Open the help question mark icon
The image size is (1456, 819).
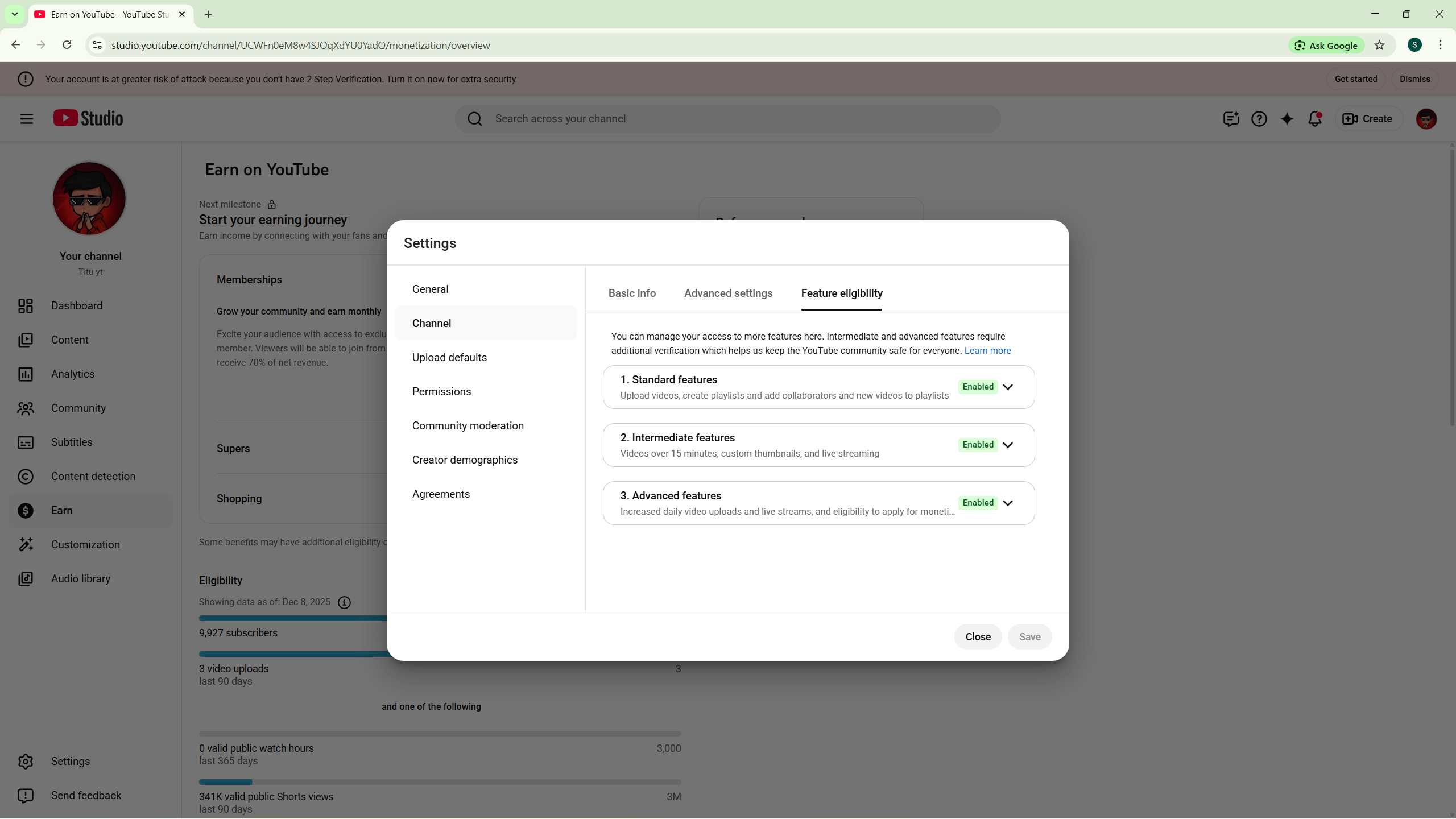(1259, 119)
